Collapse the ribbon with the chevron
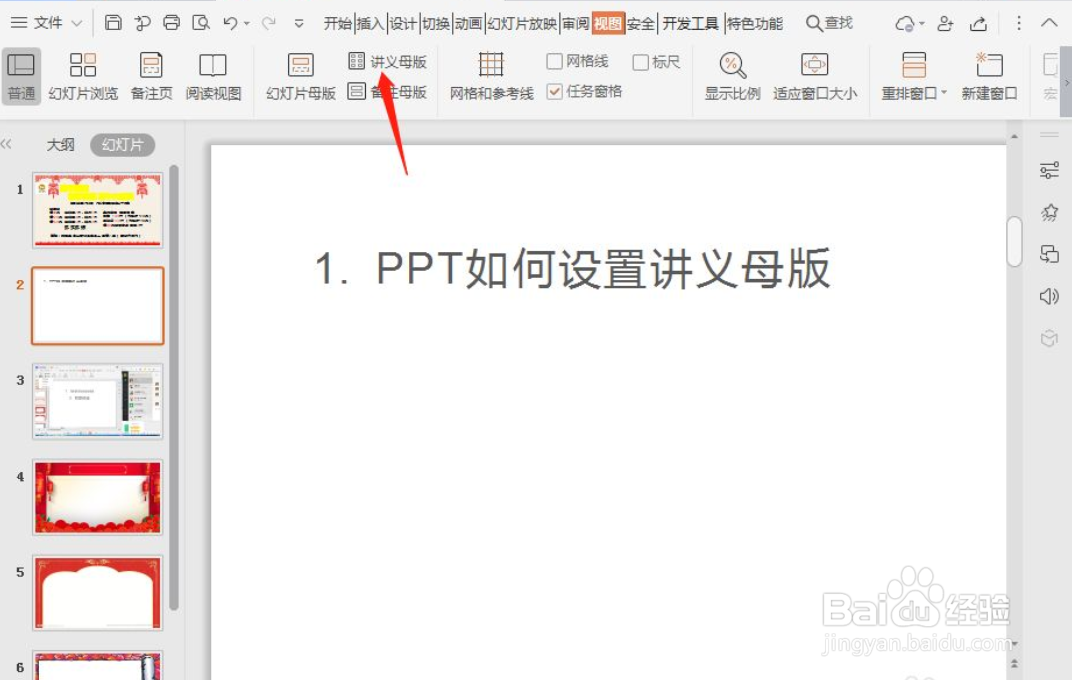The image size is (1072, 680). 1049,23
